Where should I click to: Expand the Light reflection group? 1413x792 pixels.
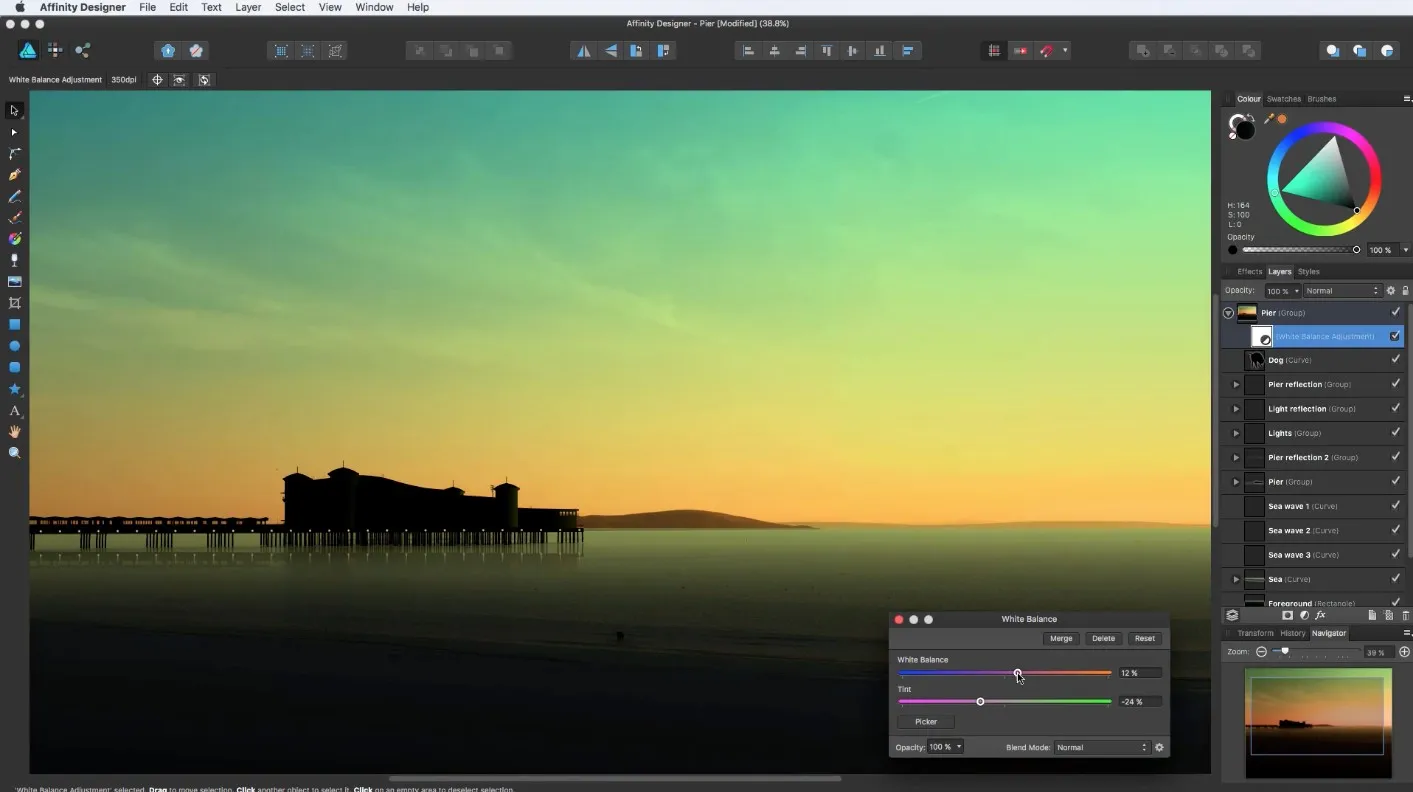coord(1236,409)
